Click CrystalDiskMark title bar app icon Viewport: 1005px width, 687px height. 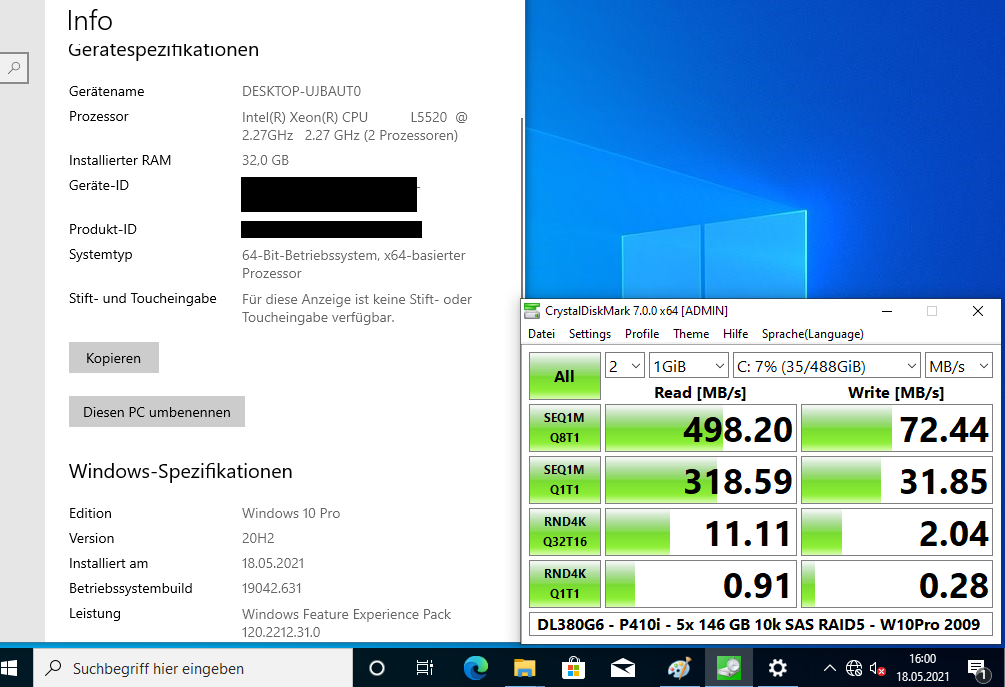click(x=532, y=311)
